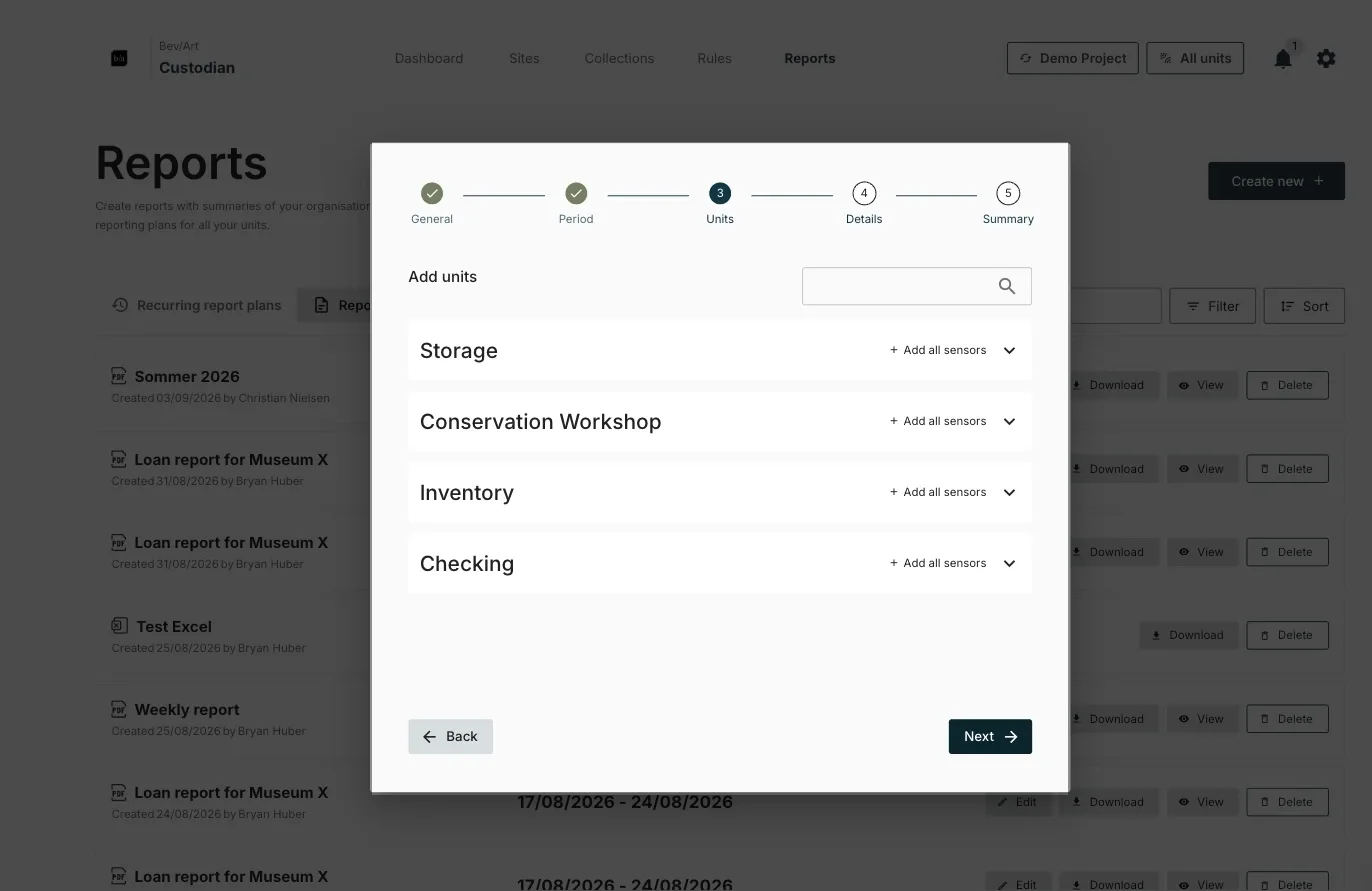This screenshot has width=1372, height=891.
Task: Open the notifications bell icon
Action: click(x=1283, y=59)
